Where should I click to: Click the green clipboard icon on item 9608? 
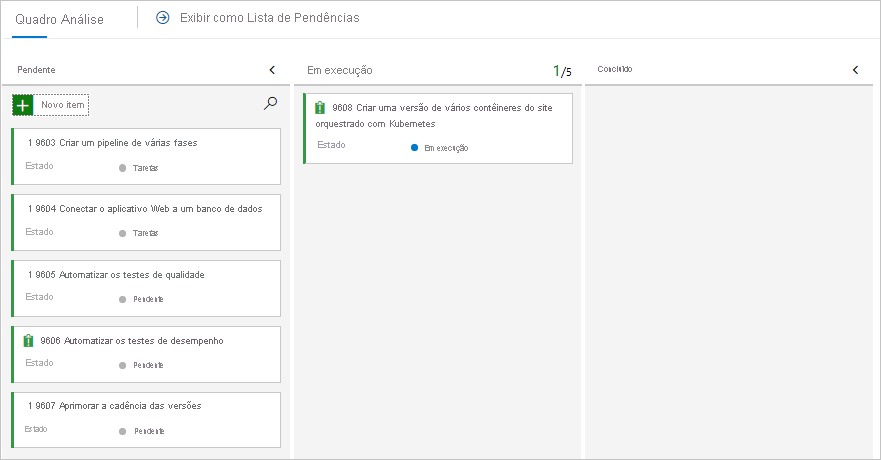point(320,108)
